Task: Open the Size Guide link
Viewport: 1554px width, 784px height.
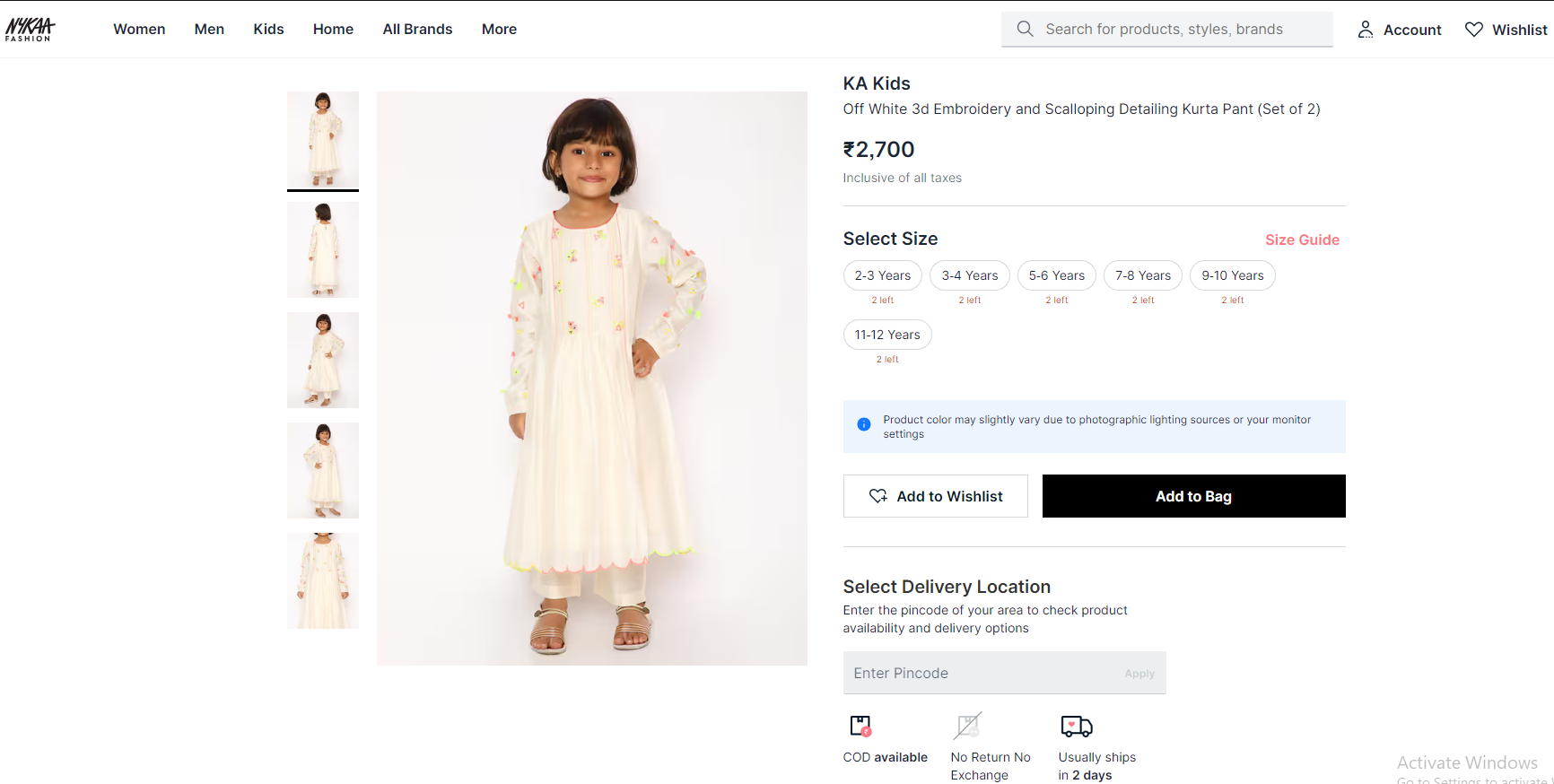Action: [x=1302, y=240]
